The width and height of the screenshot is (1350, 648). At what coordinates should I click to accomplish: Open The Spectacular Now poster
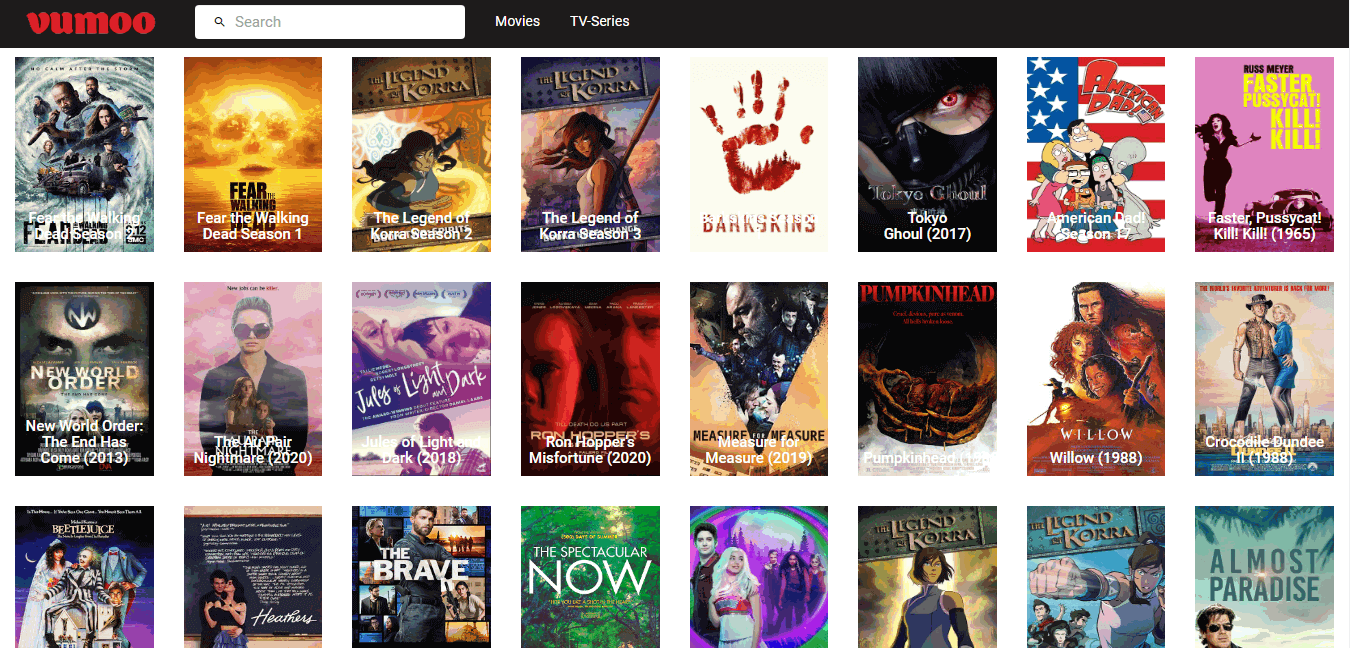tap(590, 577)
